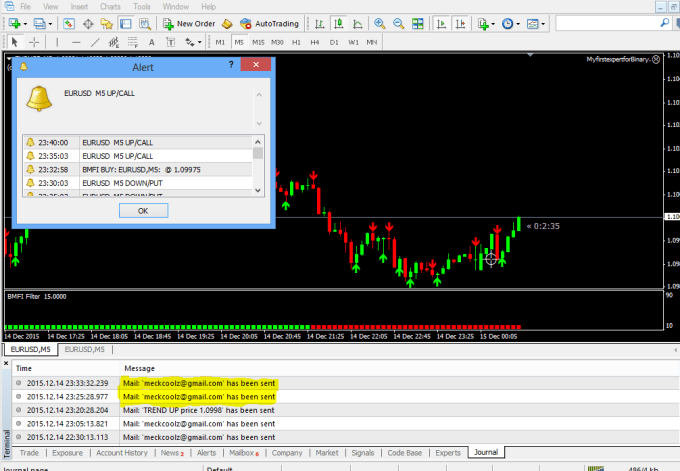This screenshot has height=471, width=680.
Task: Toggle the Data Window icon
Action: click(x=88, y=23)
